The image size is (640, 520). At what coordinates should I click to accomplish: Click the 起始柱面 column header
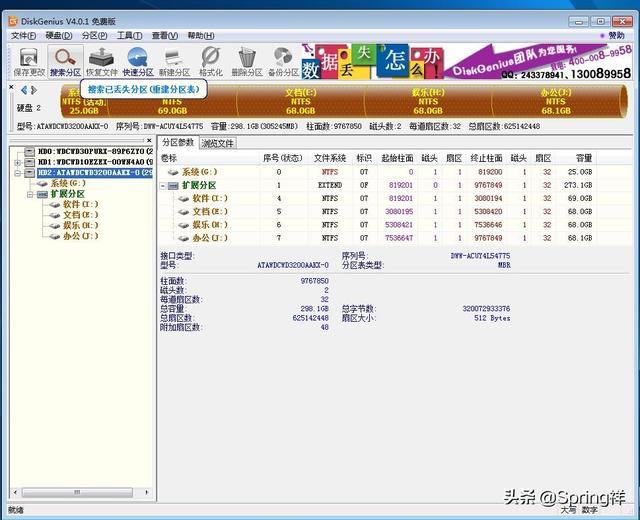[x=397, y=158]
